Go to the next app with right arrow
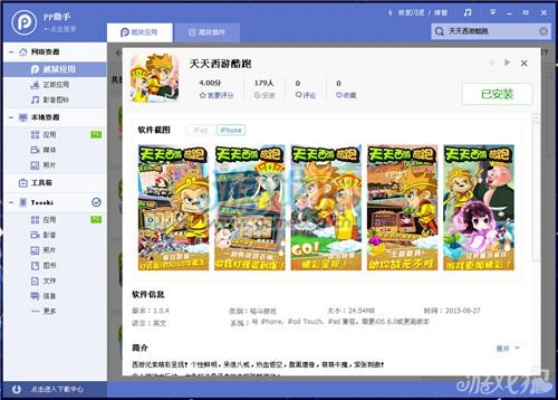The height and width of the screenshot is (400, 558). pyautogui.click(x=507, y=63)
